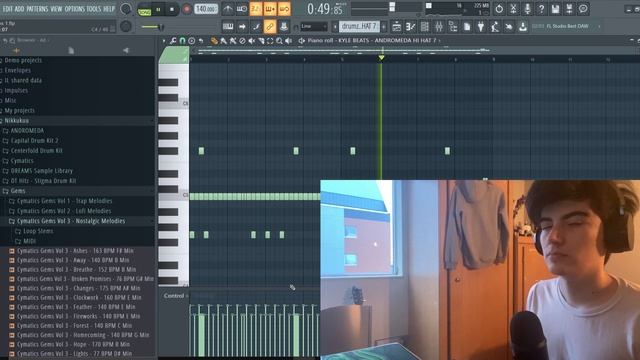Open the Piano roll view icon

click(x=410, y=27)
